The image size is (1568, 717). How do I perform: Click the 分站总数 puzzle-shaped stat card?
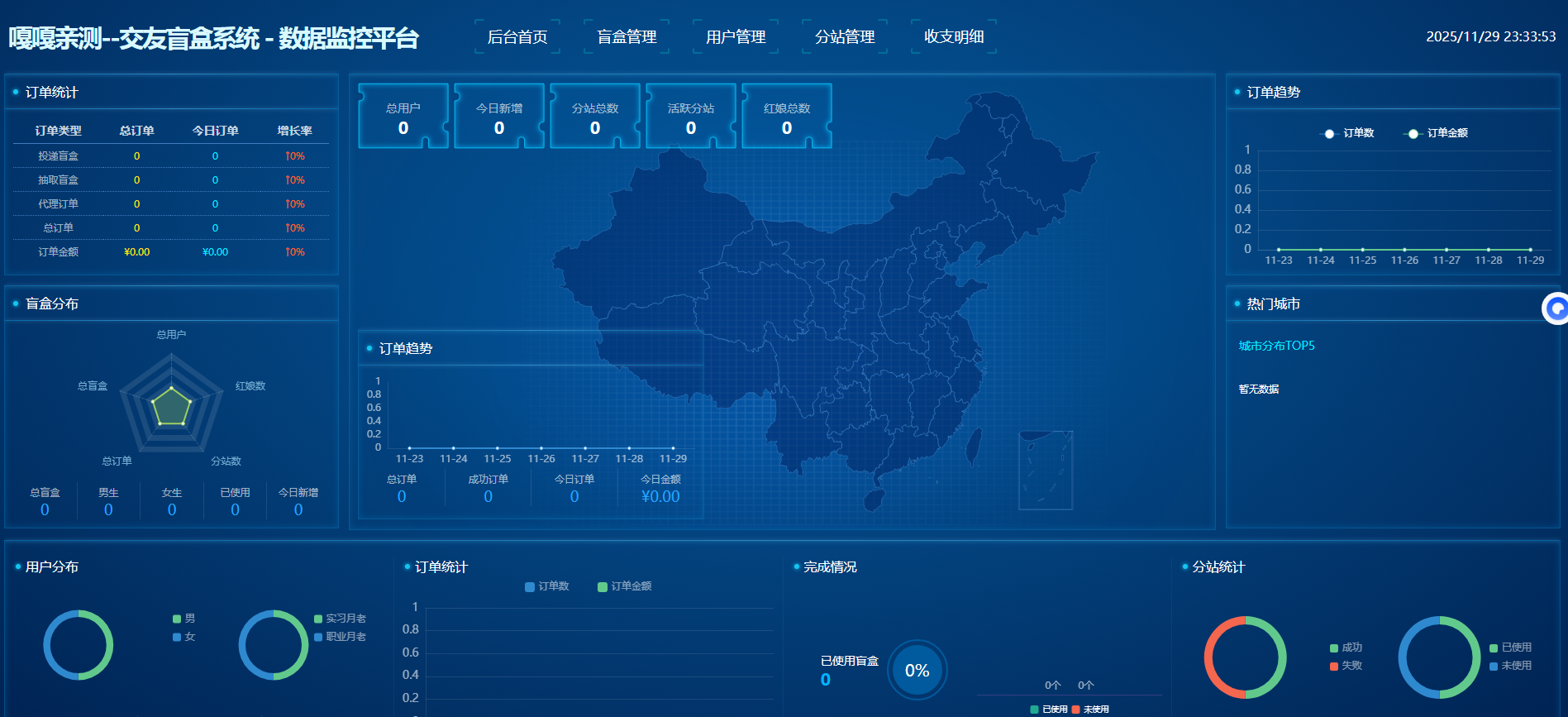click(595, 117)
